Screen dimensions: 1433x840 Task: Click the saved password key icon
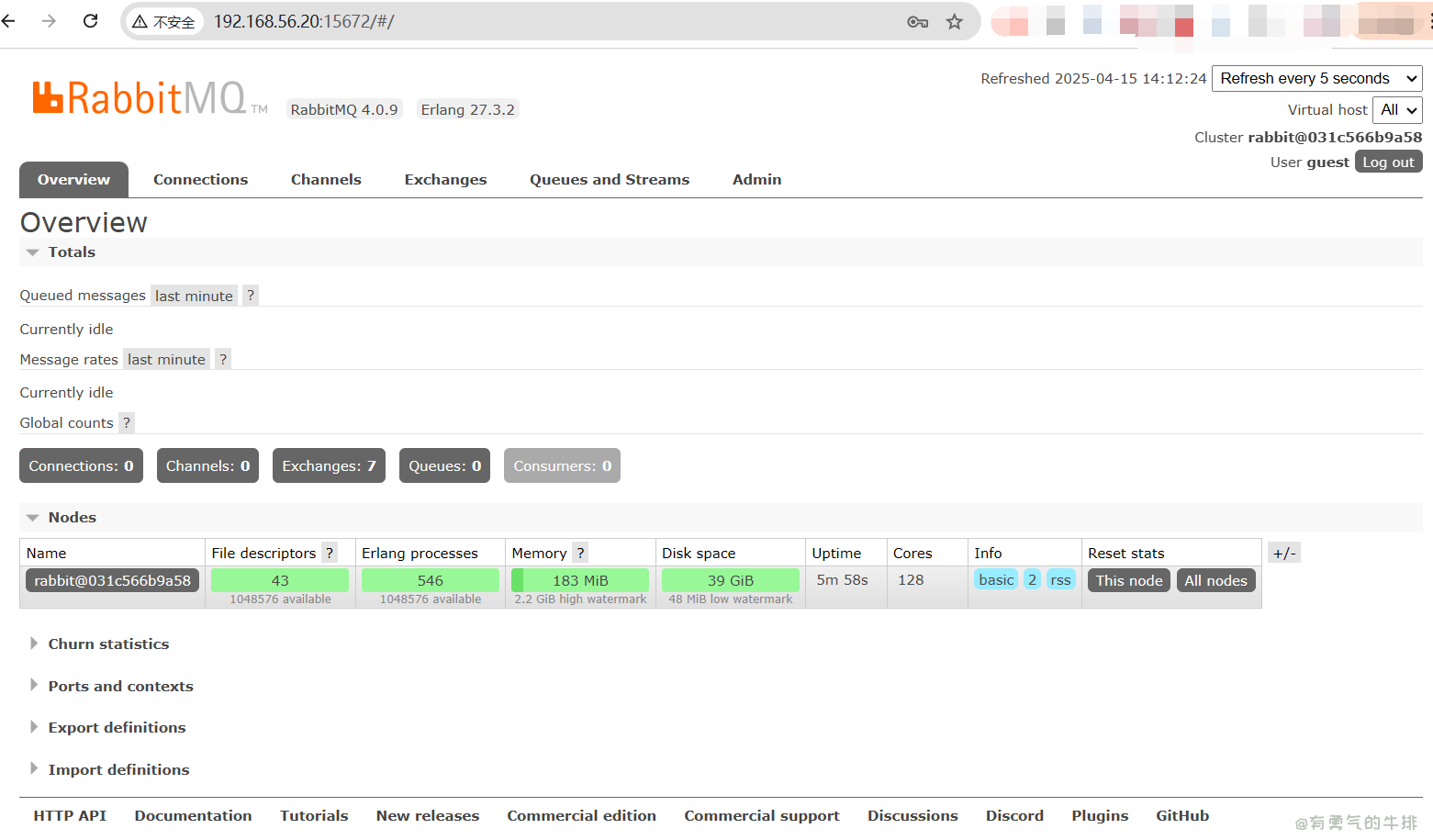917,22
